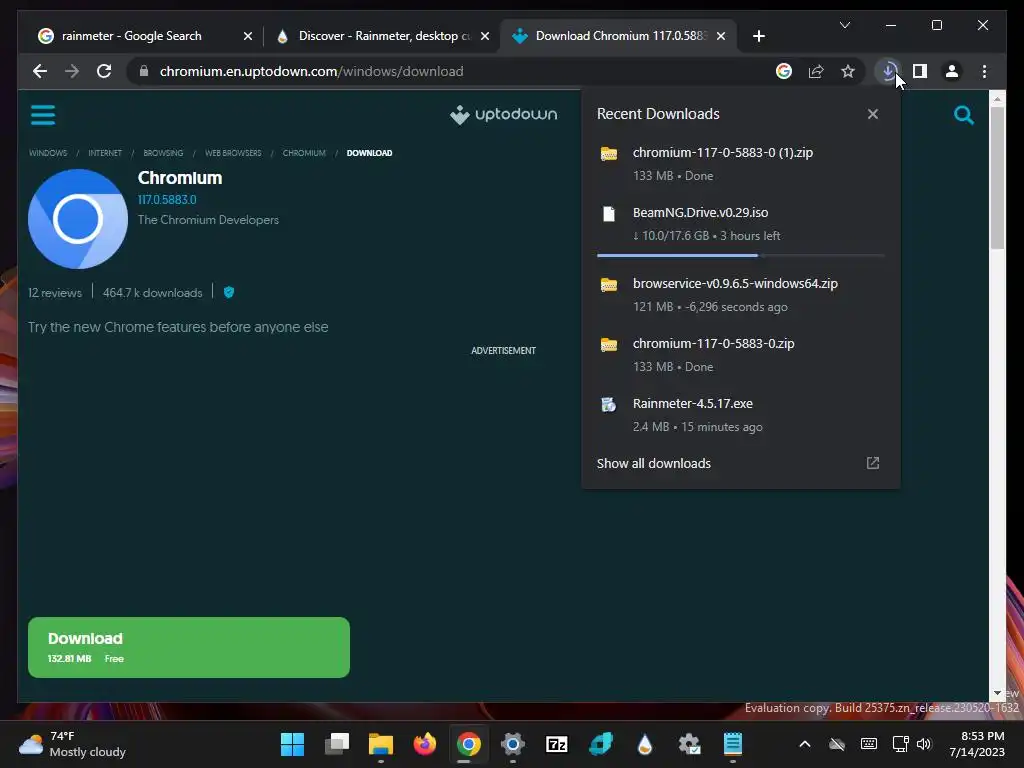Open the BROWSING breadcrumb link
This screenshot has width=1024, height=768.
[163, 153]
